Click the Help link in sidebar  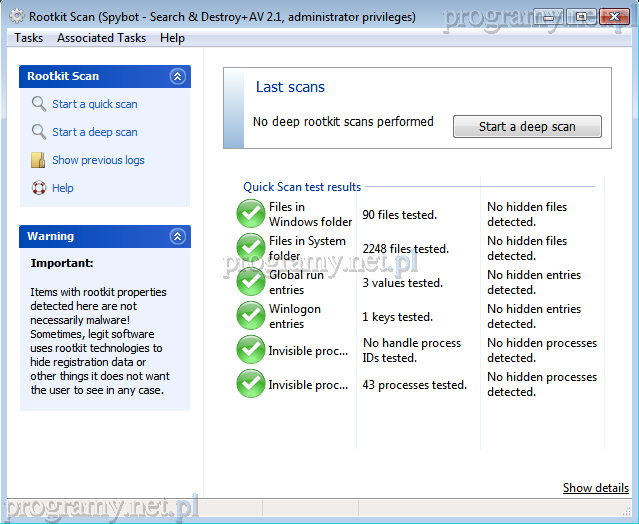(63, 188)
